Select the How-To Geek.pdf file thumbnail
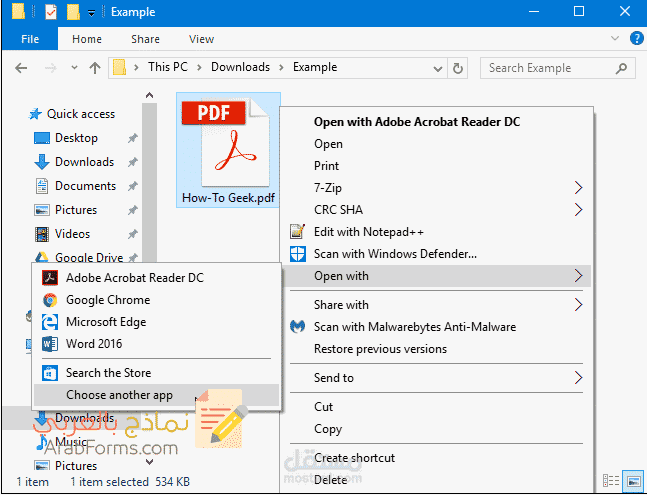Image resolution: width=647 pixels, height=495 pixels. [228, 150]
